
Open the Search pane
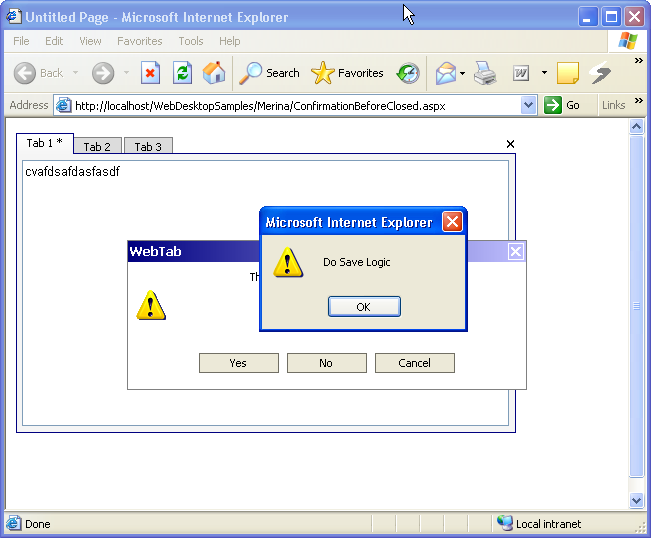[x=270, y=73]
